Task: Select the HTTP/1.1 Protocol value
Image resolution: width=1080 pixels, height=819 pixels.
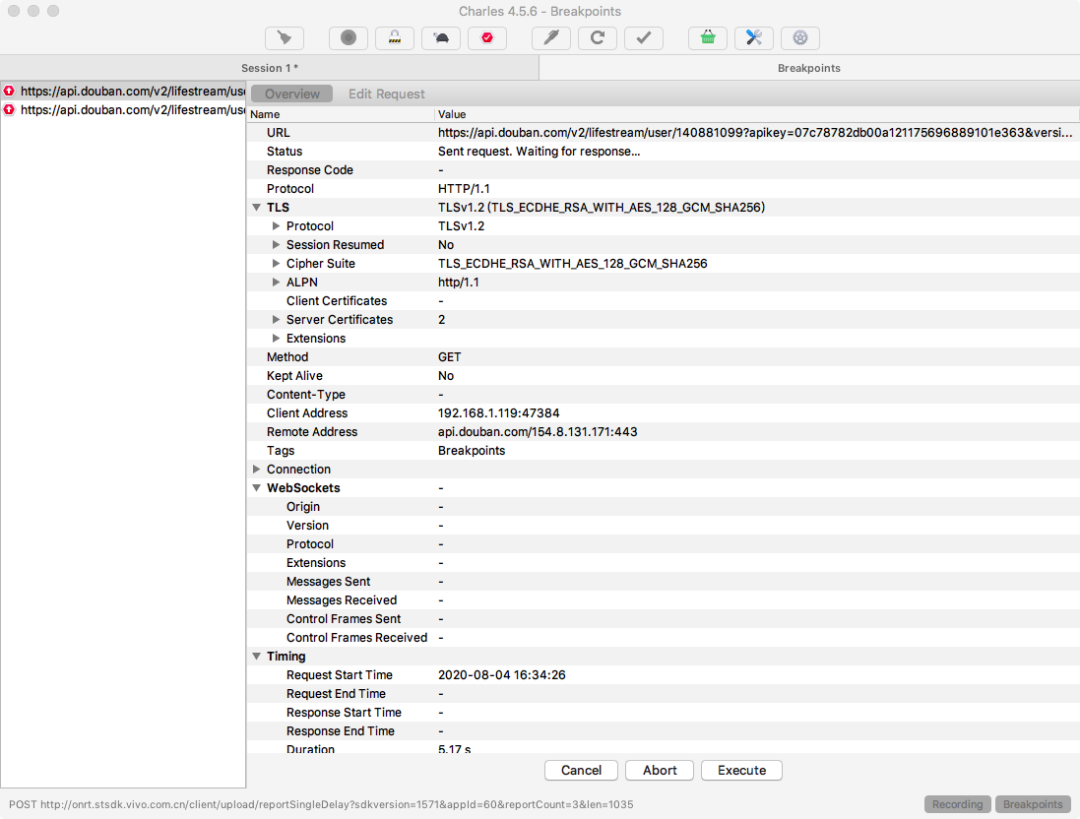Action: pyautogui.click(x=464, y=189)
